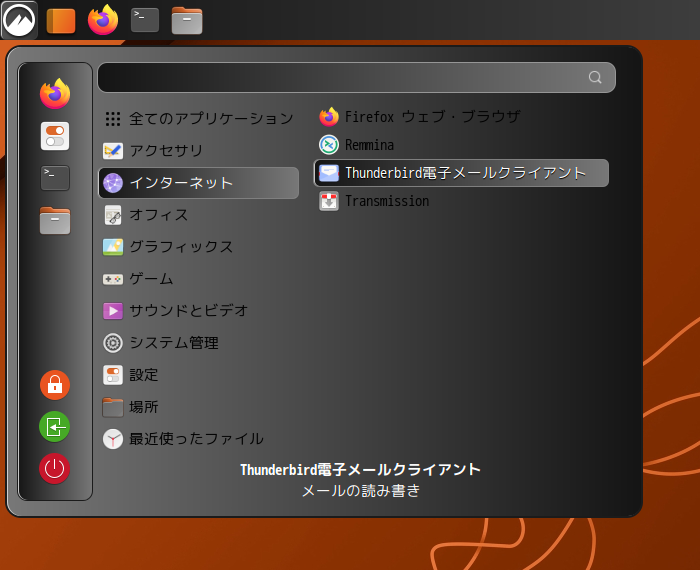Open terminal from menu favorites sidebar

(55, 178)
